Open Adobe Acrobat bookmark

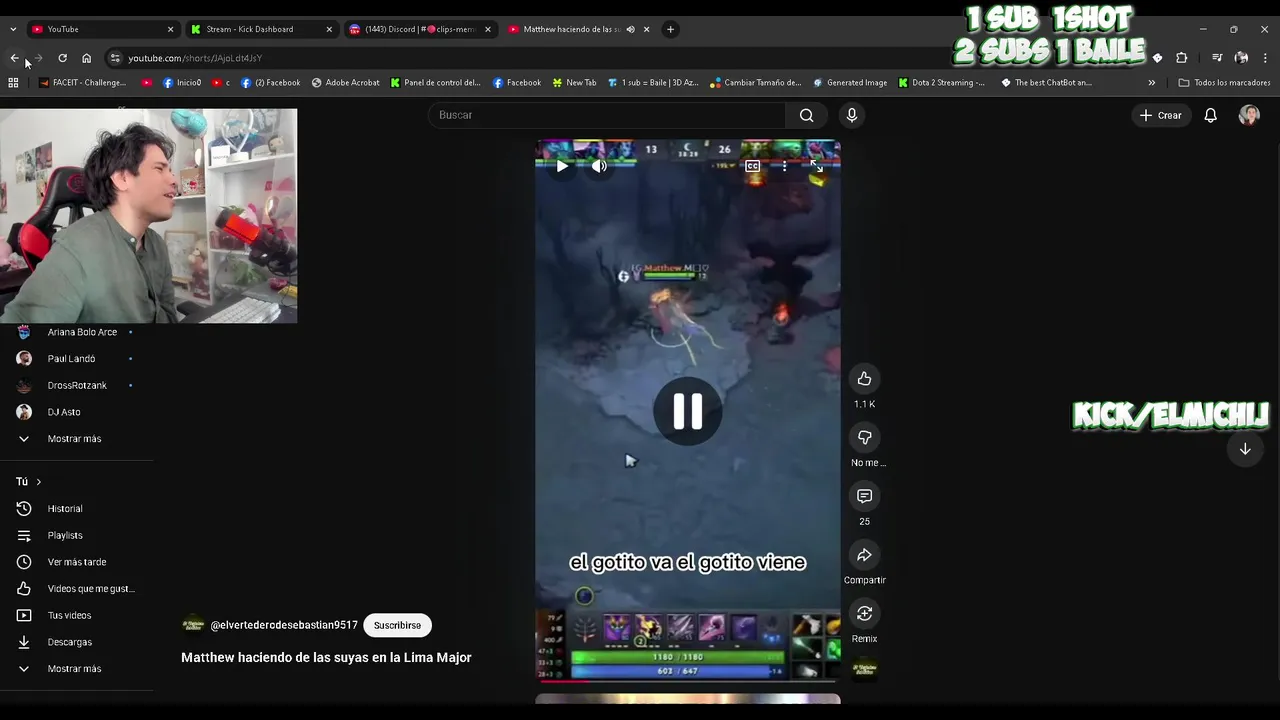coord(346,83)
